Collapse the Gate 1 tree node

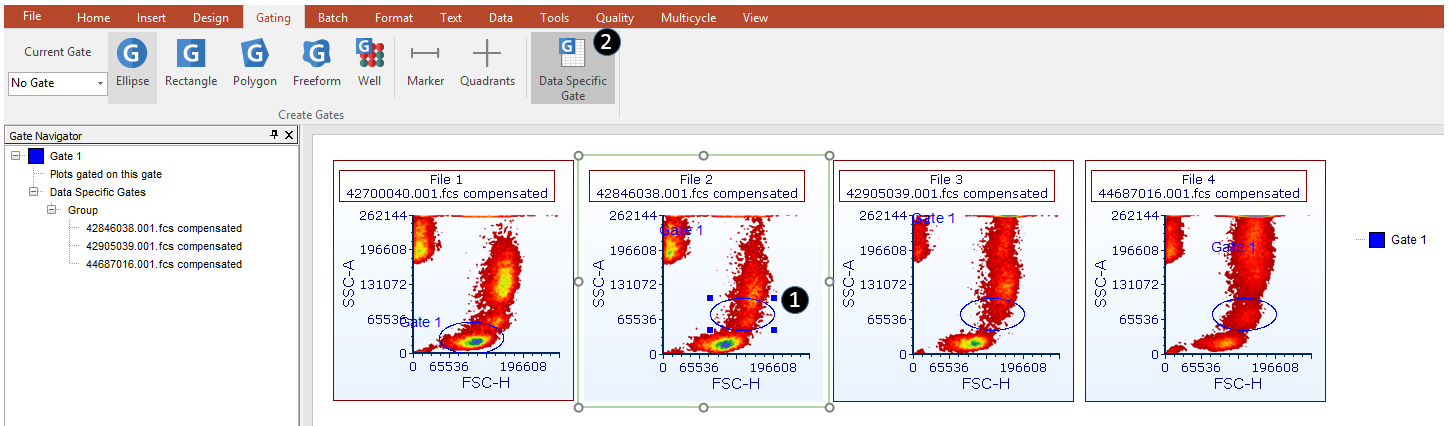click(16, 156)
